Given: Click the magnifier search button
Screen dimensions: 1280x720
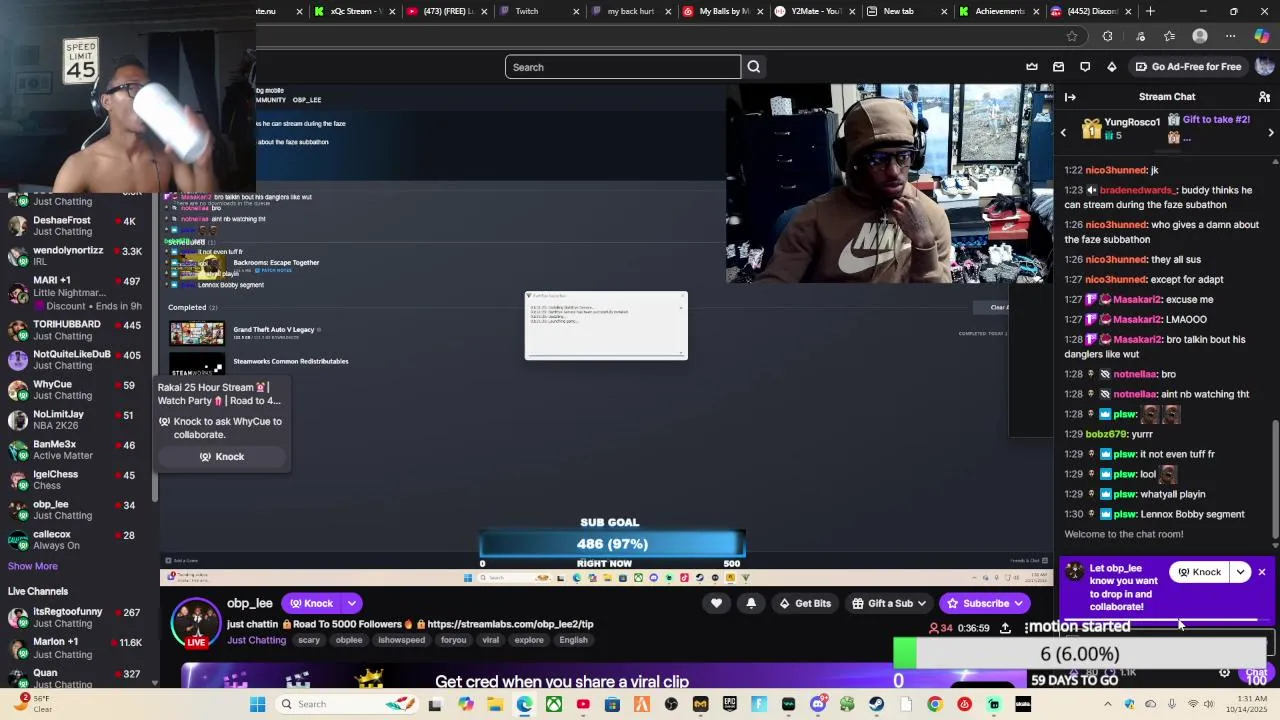Looking at the screenshot, I should [754, 67].
